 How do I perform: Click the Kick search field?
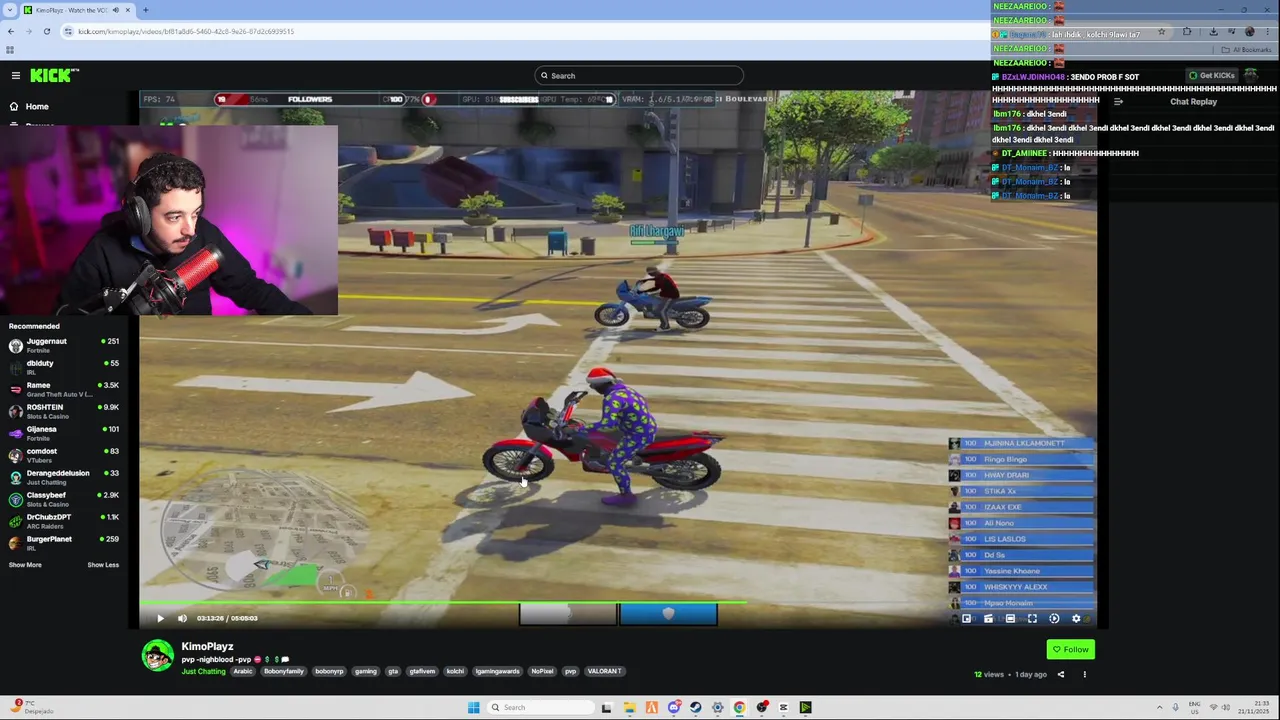click(x=639, y=76)
